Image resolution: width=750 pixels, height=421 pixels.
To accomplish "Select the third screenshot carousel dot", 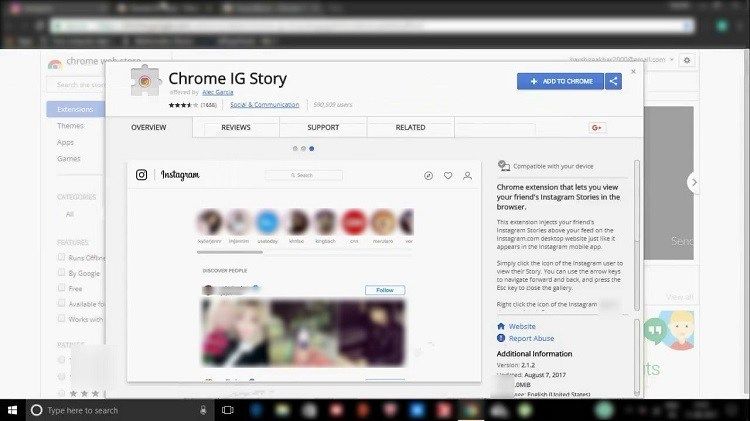I will coord(311,149).
